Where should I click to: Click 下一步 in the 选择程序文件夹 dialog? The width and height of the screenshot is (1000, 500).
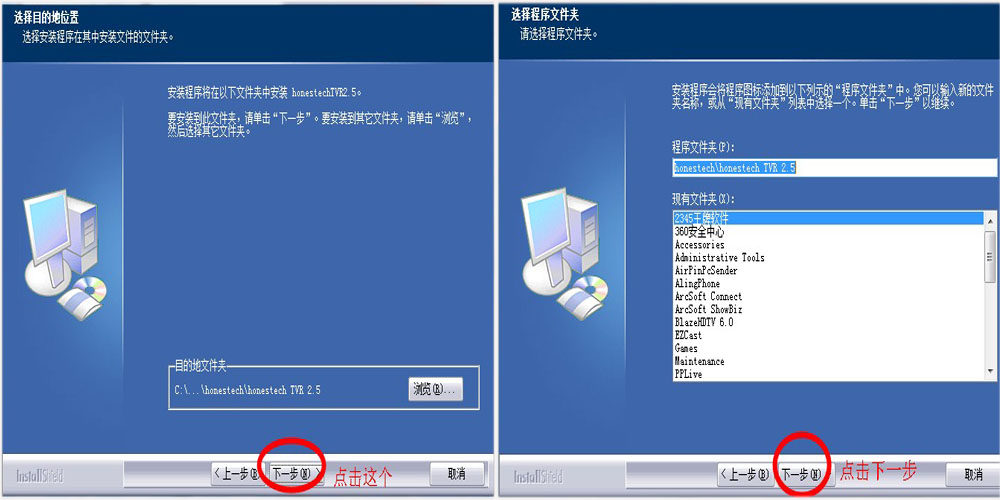tap(800, 474)
